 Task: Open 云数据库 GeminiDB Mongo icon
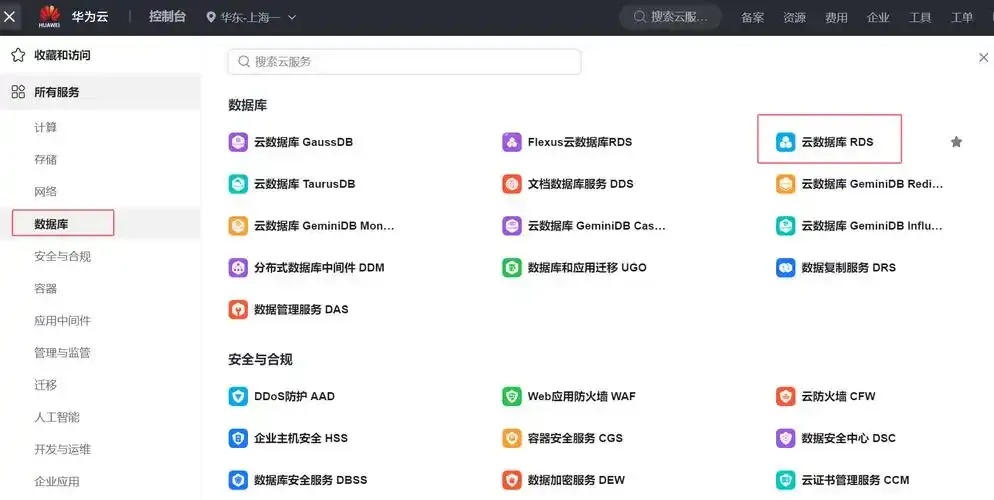coord(238,226)
